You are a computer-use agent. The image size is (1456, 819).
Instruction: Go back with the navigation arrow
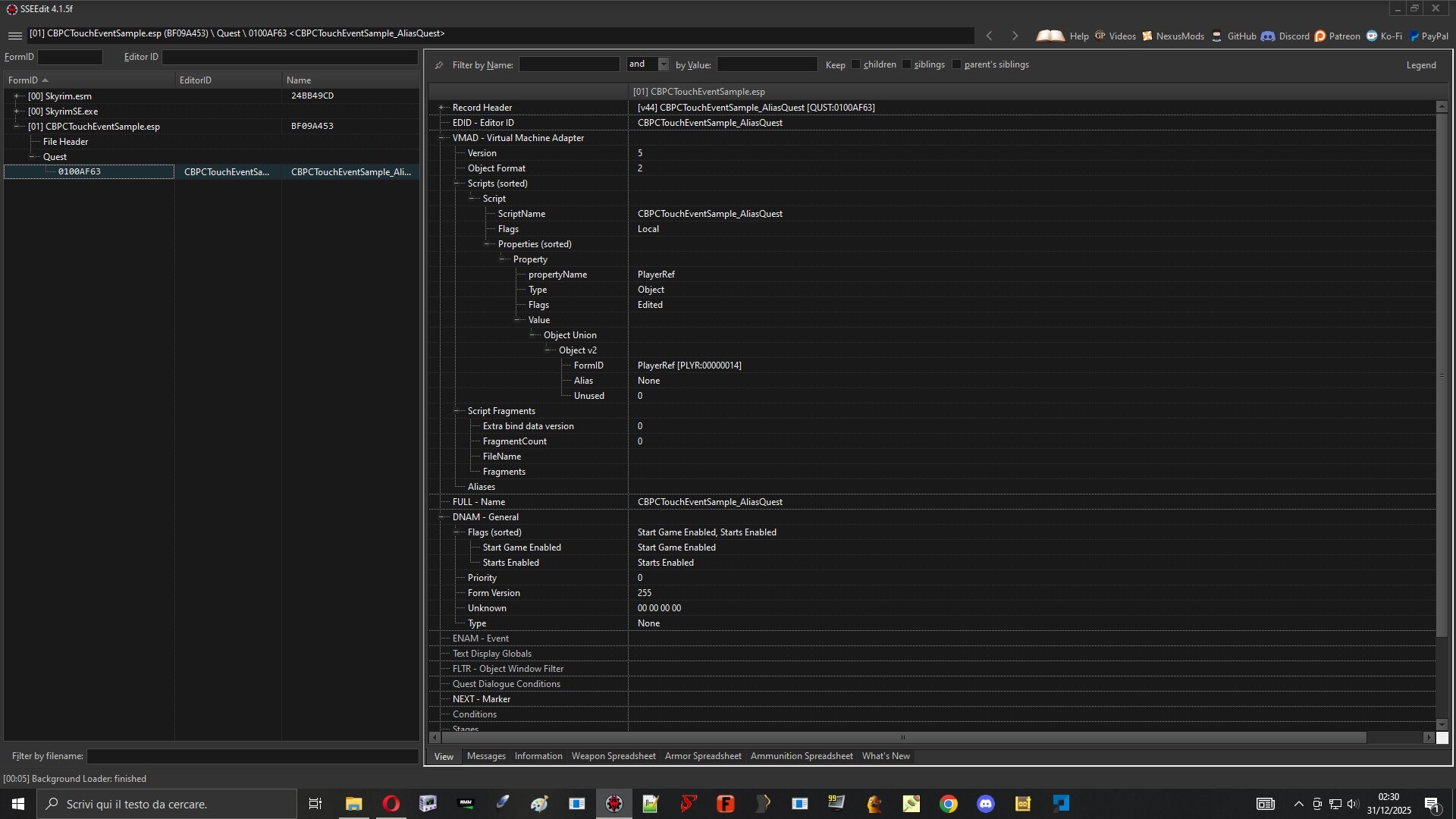click(x=989, y=36)
